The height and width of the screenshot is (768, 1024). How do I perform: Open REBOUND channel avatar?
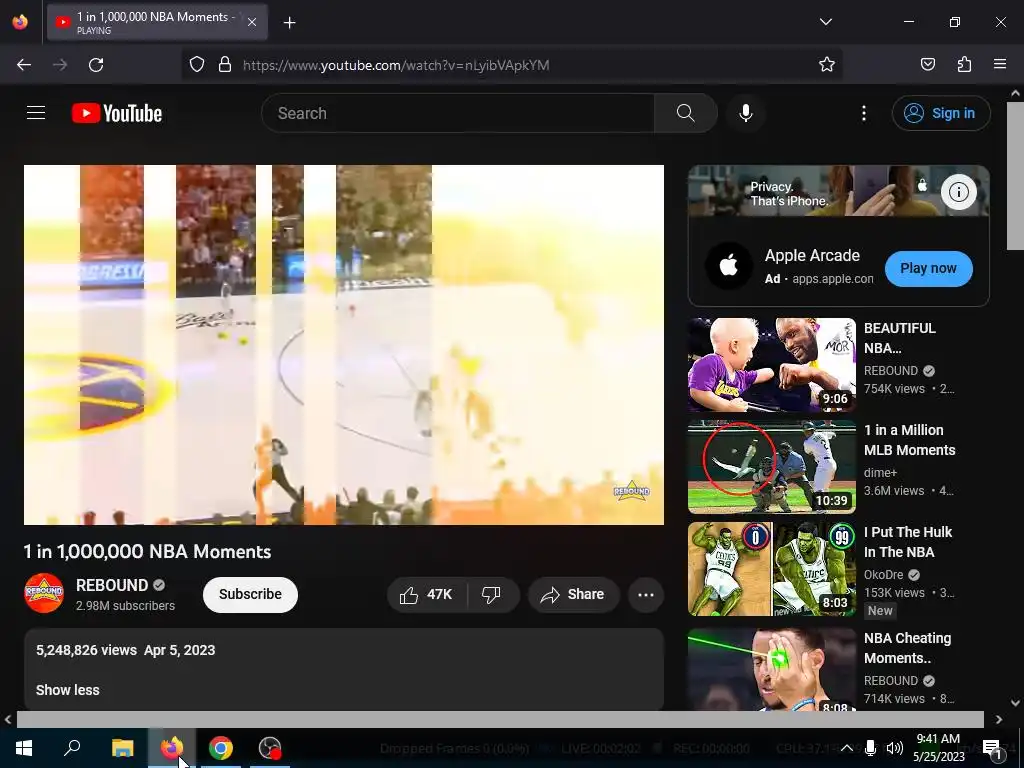pos(44,593)
